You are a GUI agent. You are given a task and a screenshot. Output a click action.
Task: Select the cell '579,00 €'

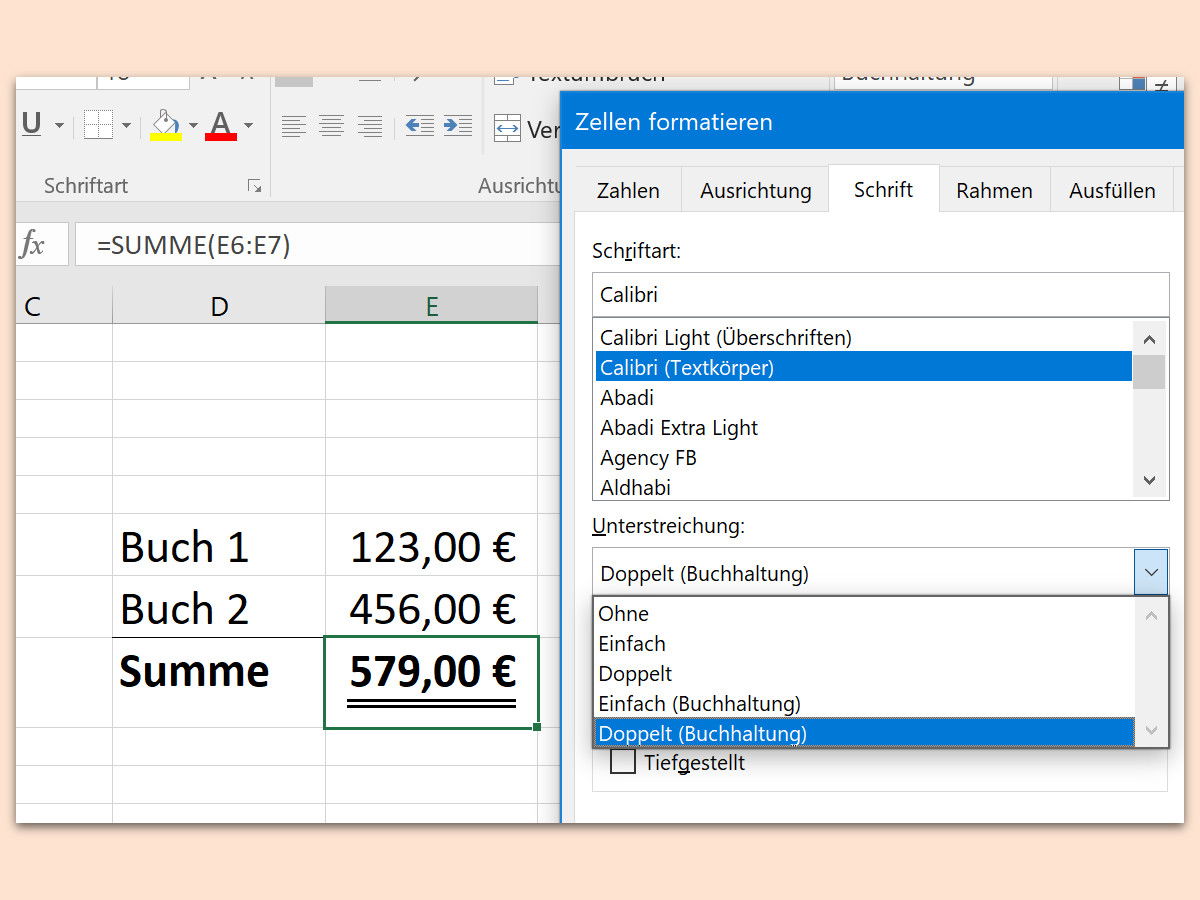(x=432, y=683)
